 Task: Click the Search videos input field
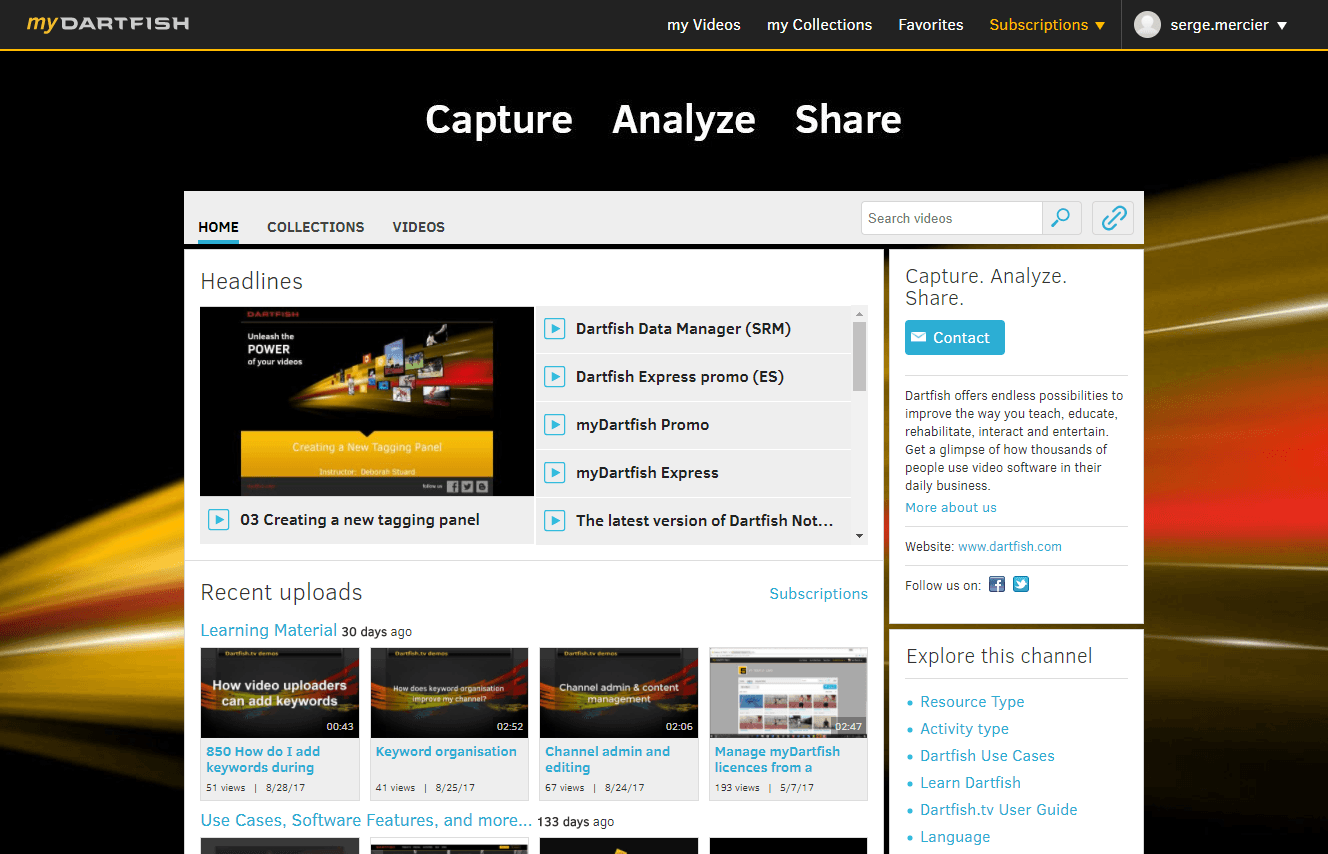(x=951, y=218)
